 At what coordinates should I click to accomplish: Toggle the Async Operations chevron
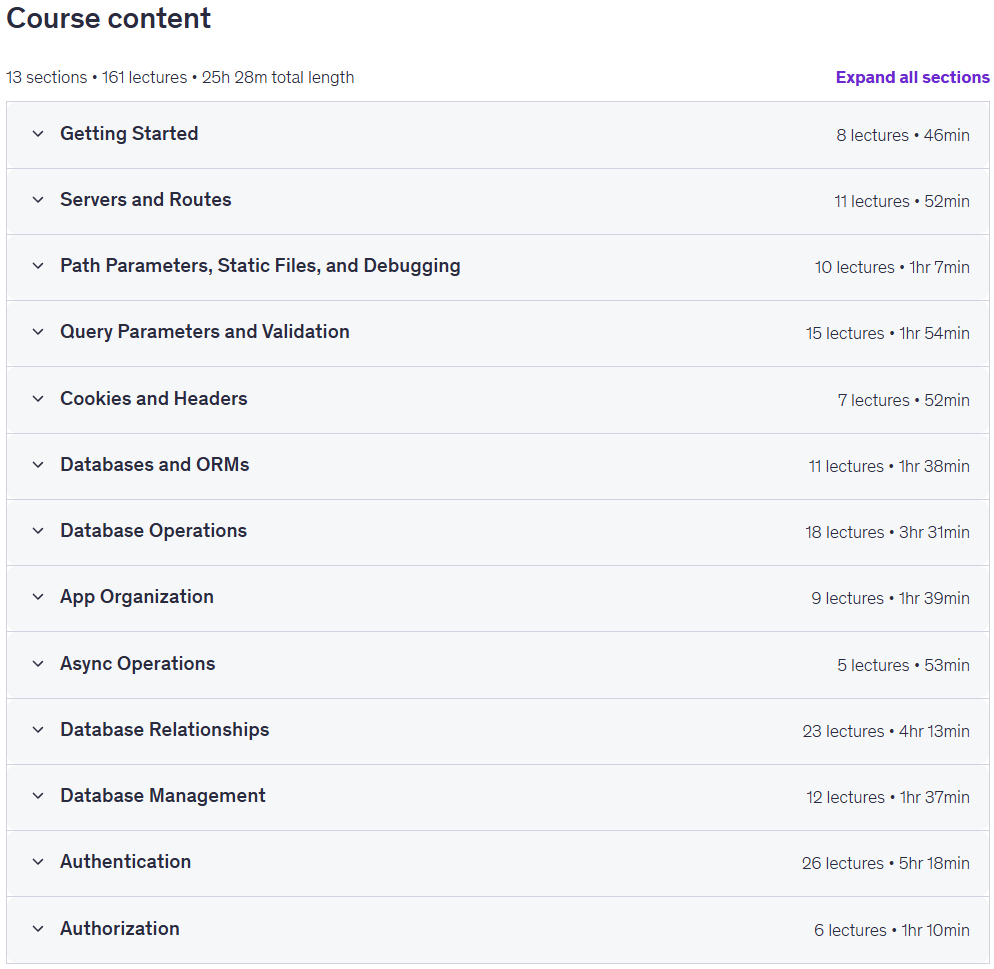click(x=38, y=664)
